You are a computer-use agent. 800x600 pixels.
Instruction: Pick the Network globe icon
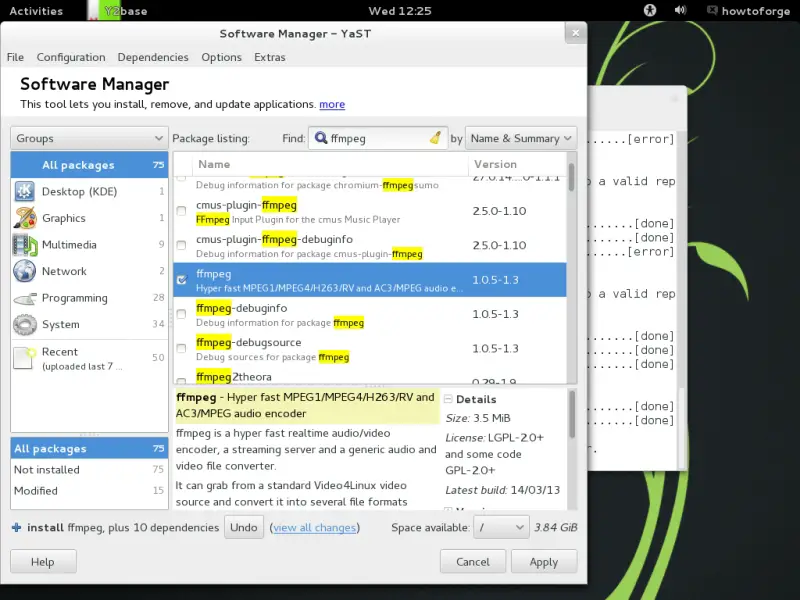(24, 271)
